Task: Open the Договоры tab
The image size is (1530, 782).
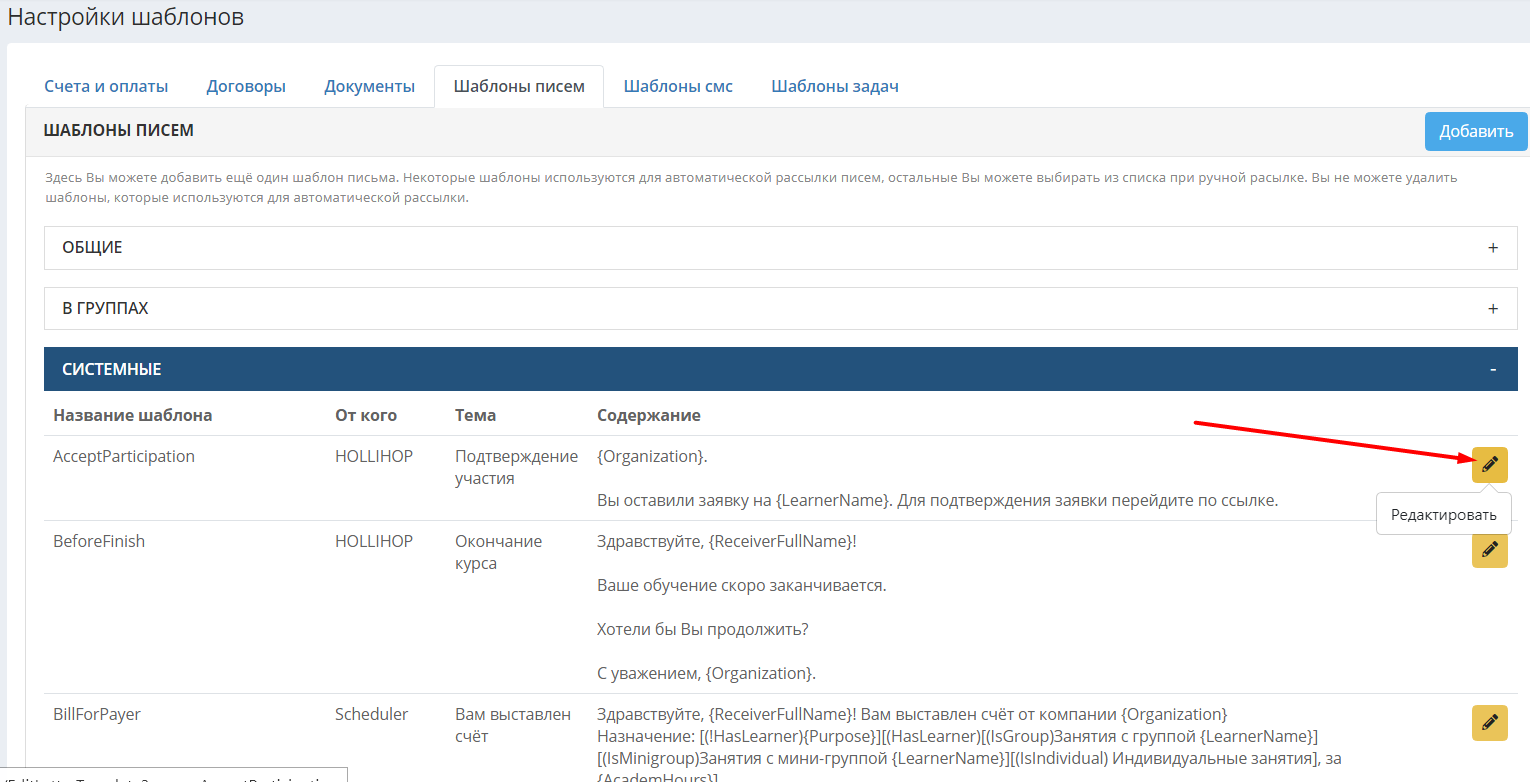Action: [x=246, y=86]
